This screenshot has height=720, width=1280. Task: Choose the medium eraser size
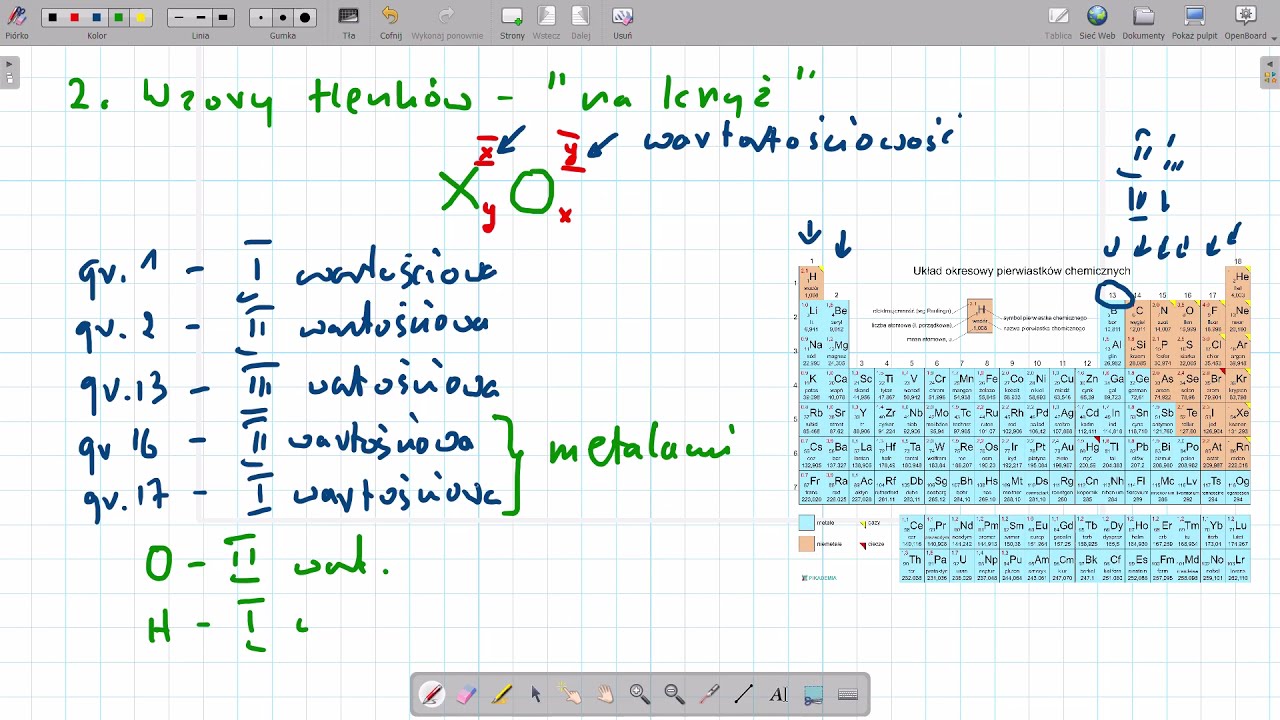pos(283,18)
